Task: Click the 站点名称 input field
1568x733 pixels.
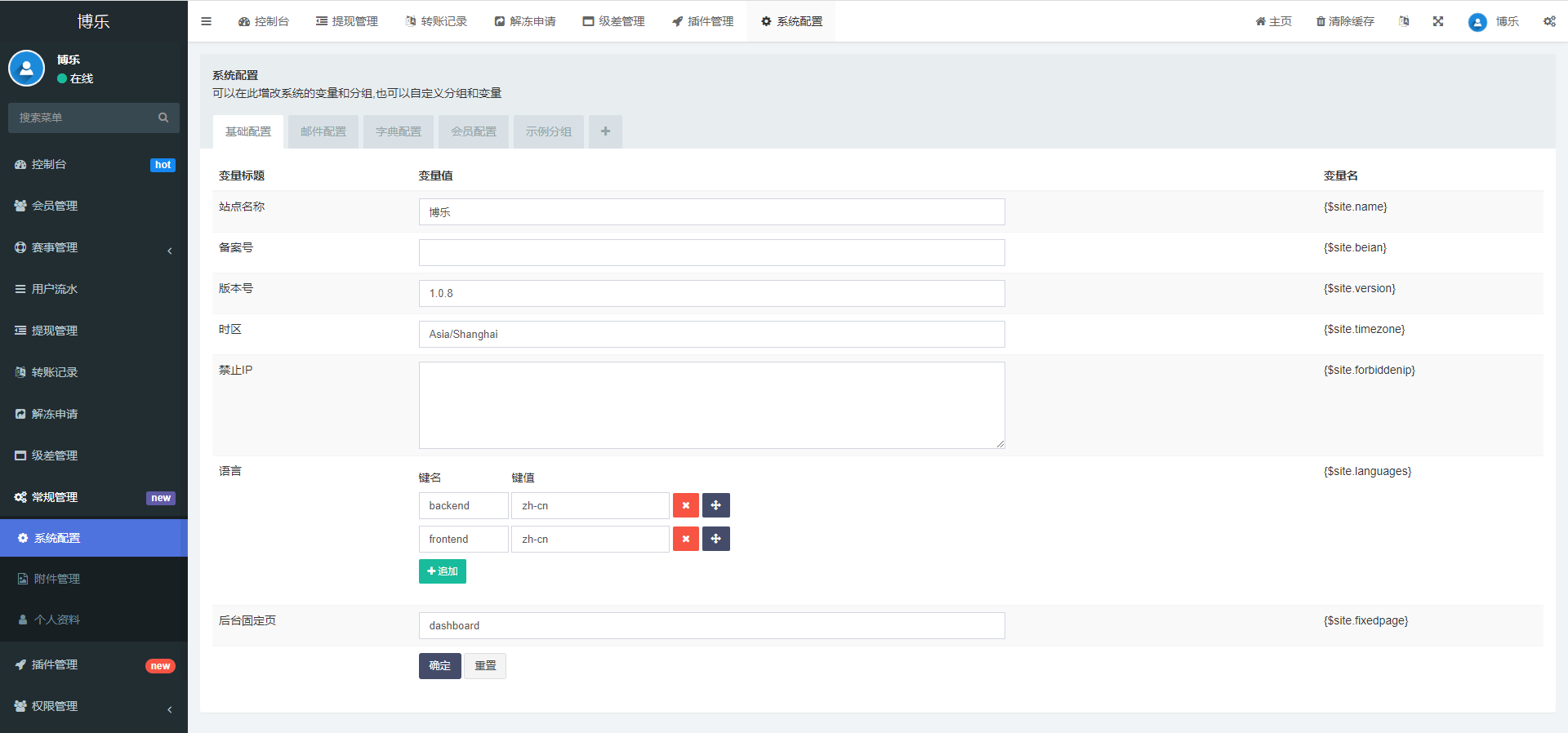Action: pyautogui.click(x=711, y=212)
